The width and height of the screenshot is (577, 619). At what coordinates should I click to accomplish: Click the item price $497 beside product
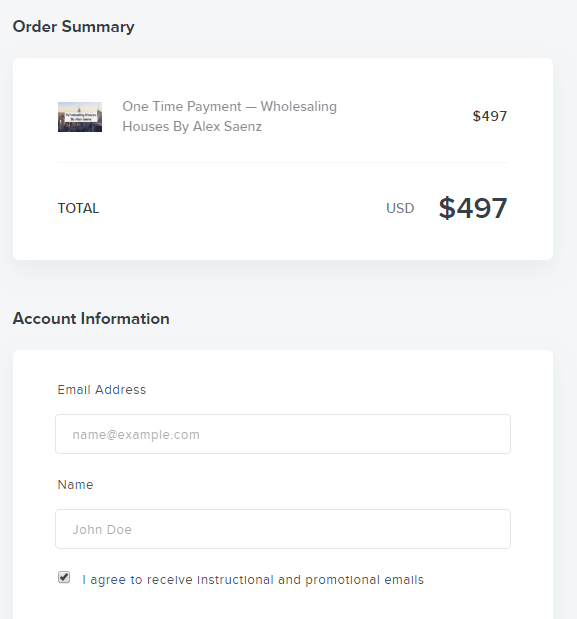[x=490, y=116]
